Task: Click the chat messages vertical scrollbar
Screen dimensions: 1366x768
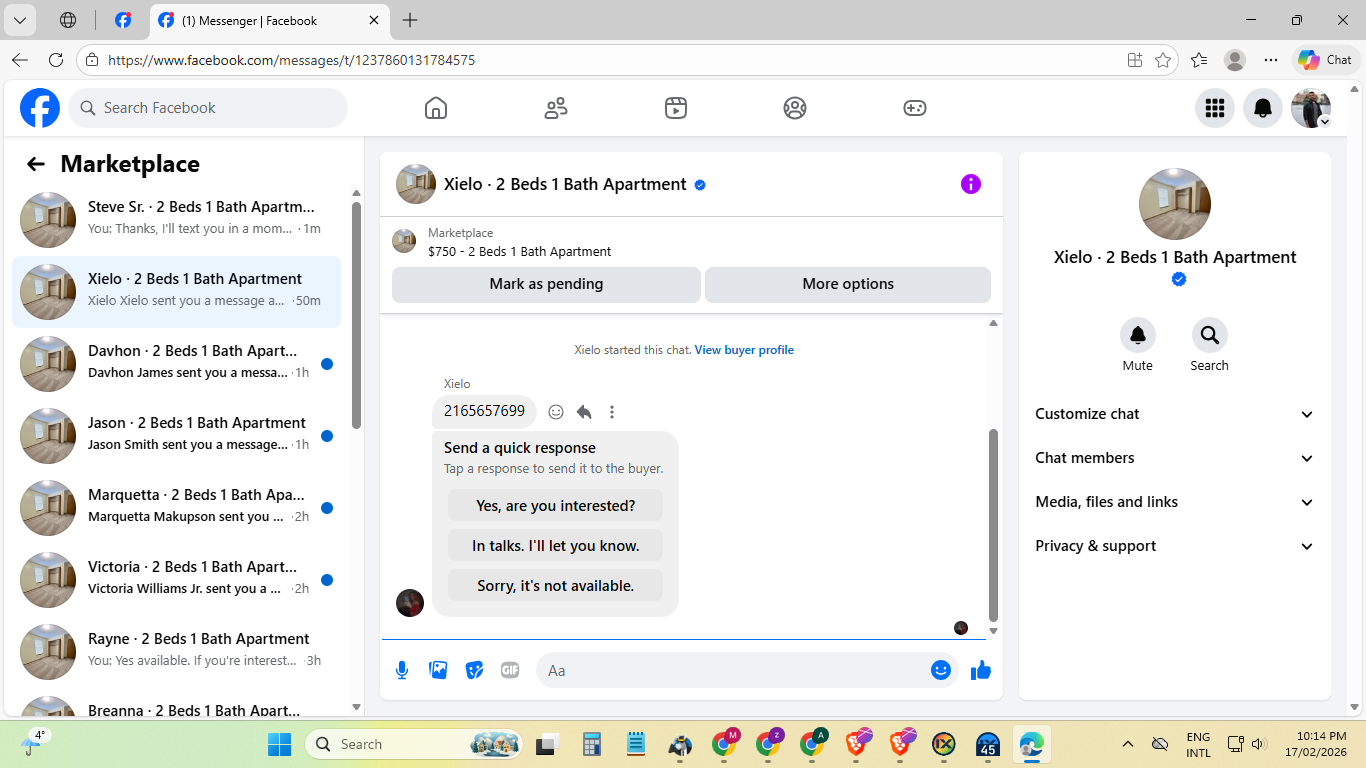Action: point(993,525)
